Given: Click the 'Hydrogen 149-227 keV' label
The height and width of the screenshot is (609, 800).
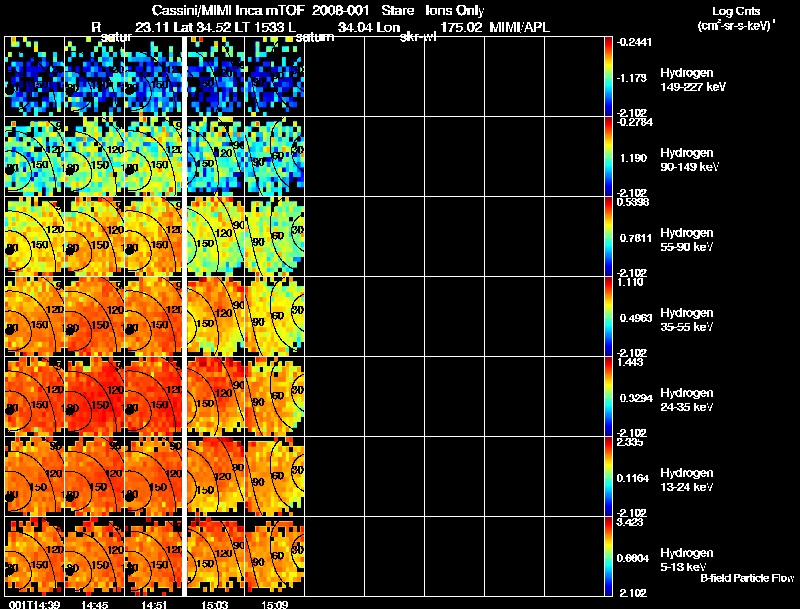Looking at the screenshot, I should point(693,80).
